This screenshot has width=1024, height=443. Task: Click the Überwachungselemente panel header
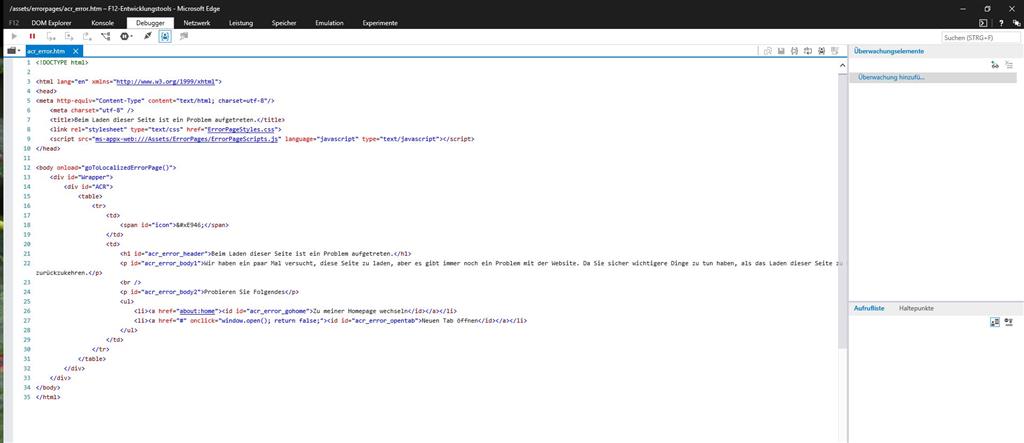(x=889, y=51)
